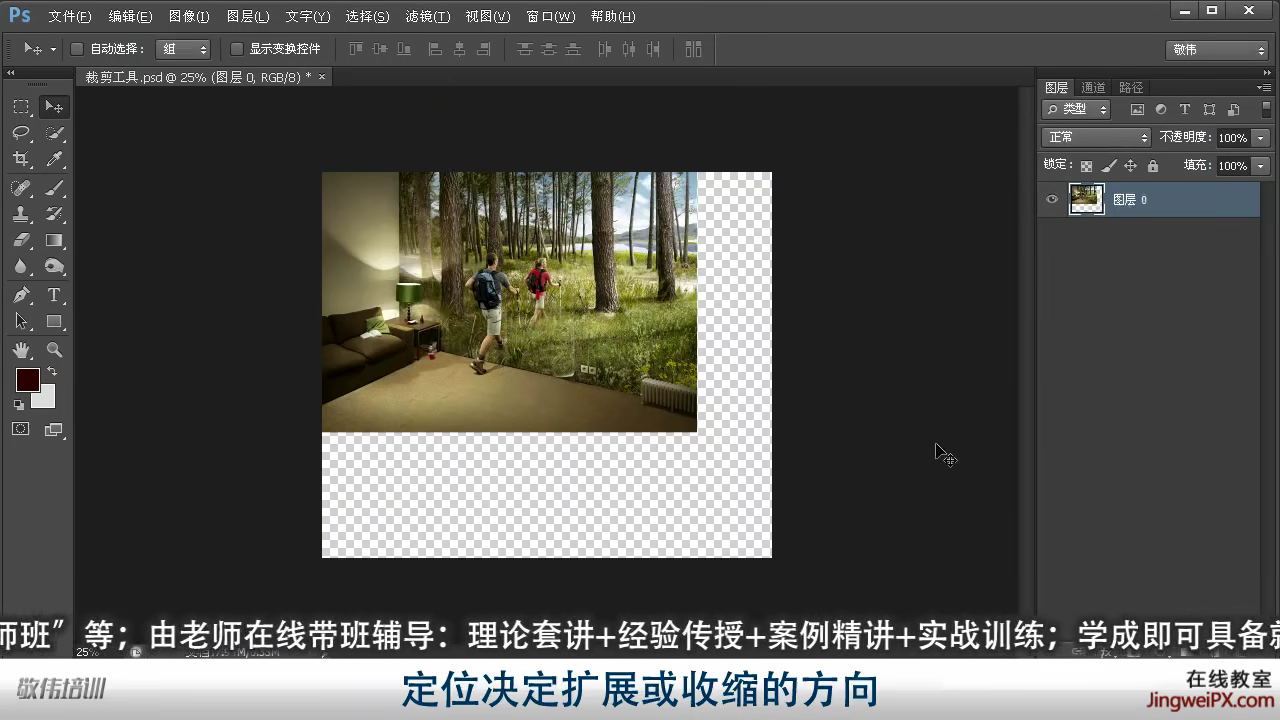Reset to default foreground and background colors
1280x720 pixels.
click(x=18, y=404)
